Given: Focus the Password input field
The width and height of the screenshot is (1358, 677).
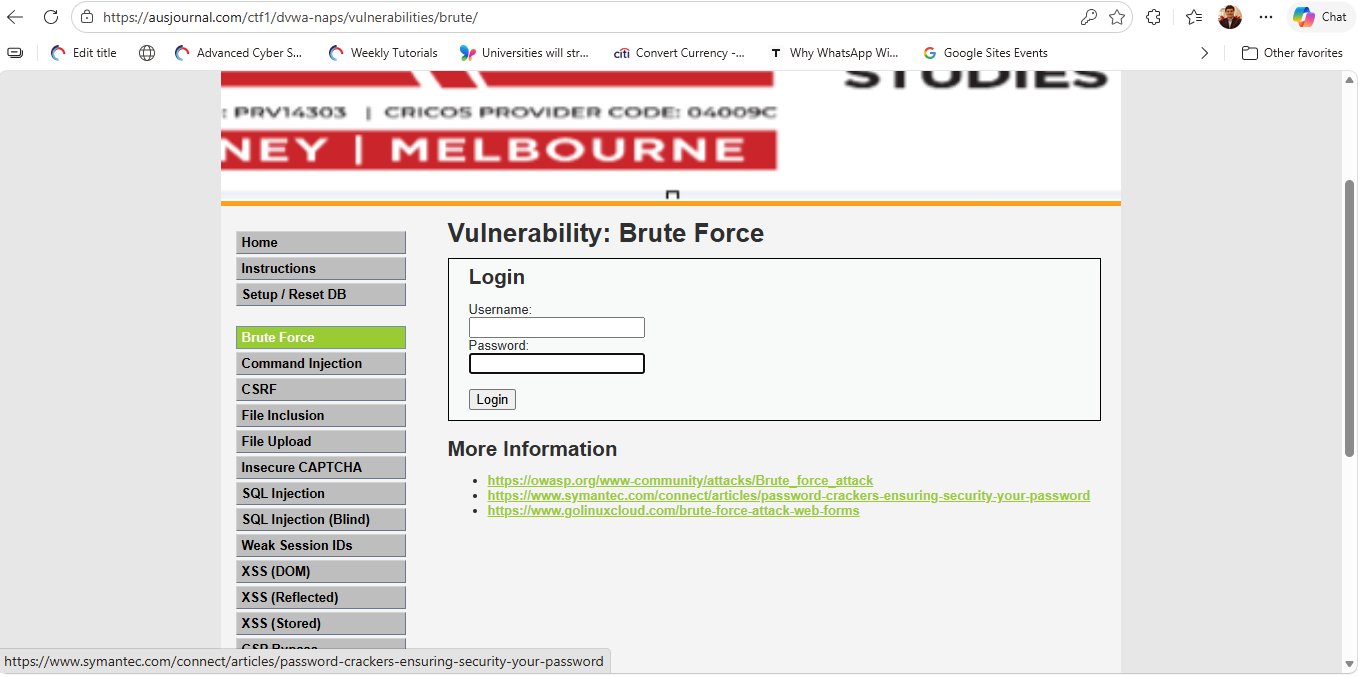Looking at the screenshot, I should (557, 364).
